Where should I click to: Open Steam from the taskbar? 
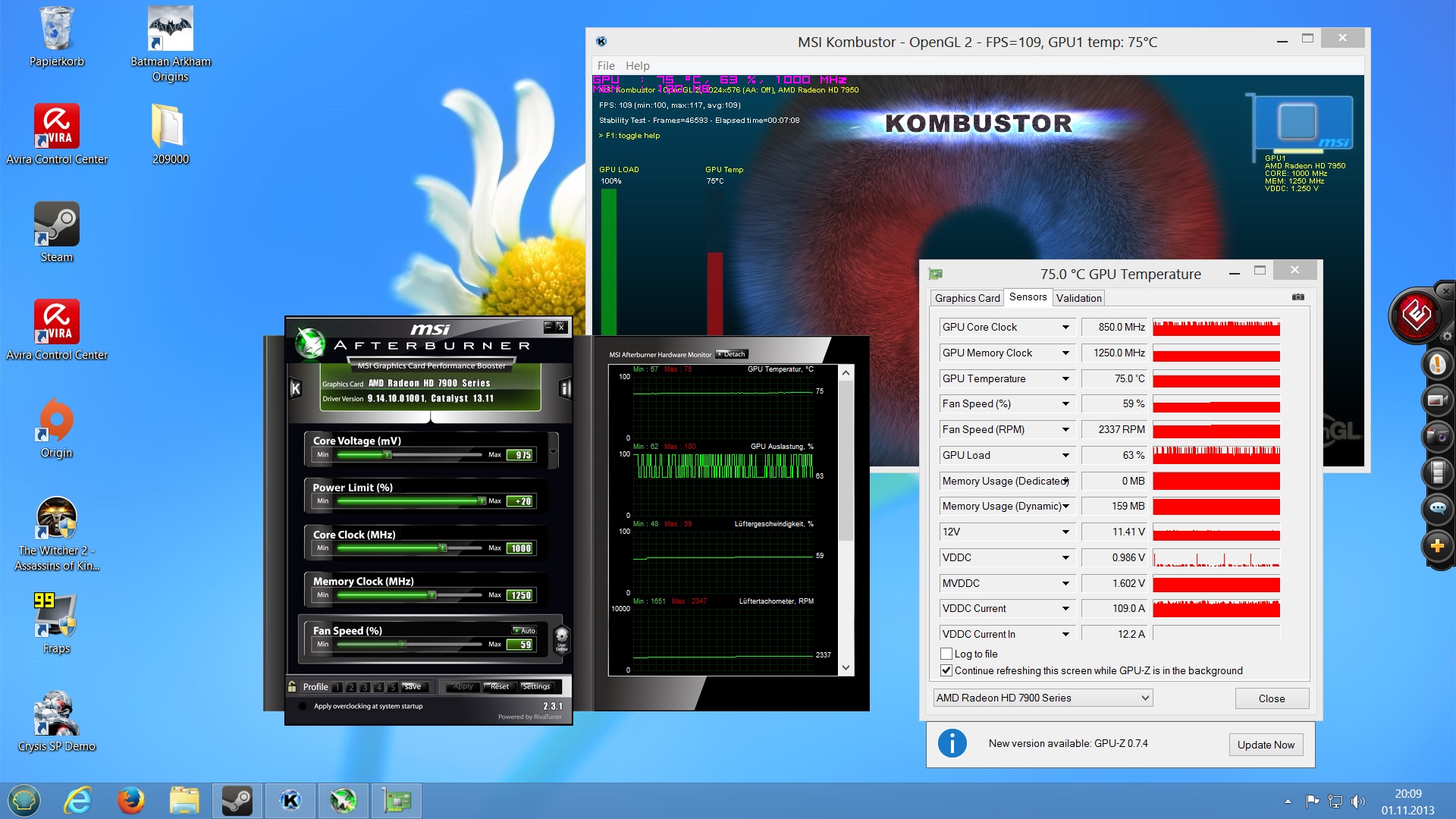(x=237, y=801)
